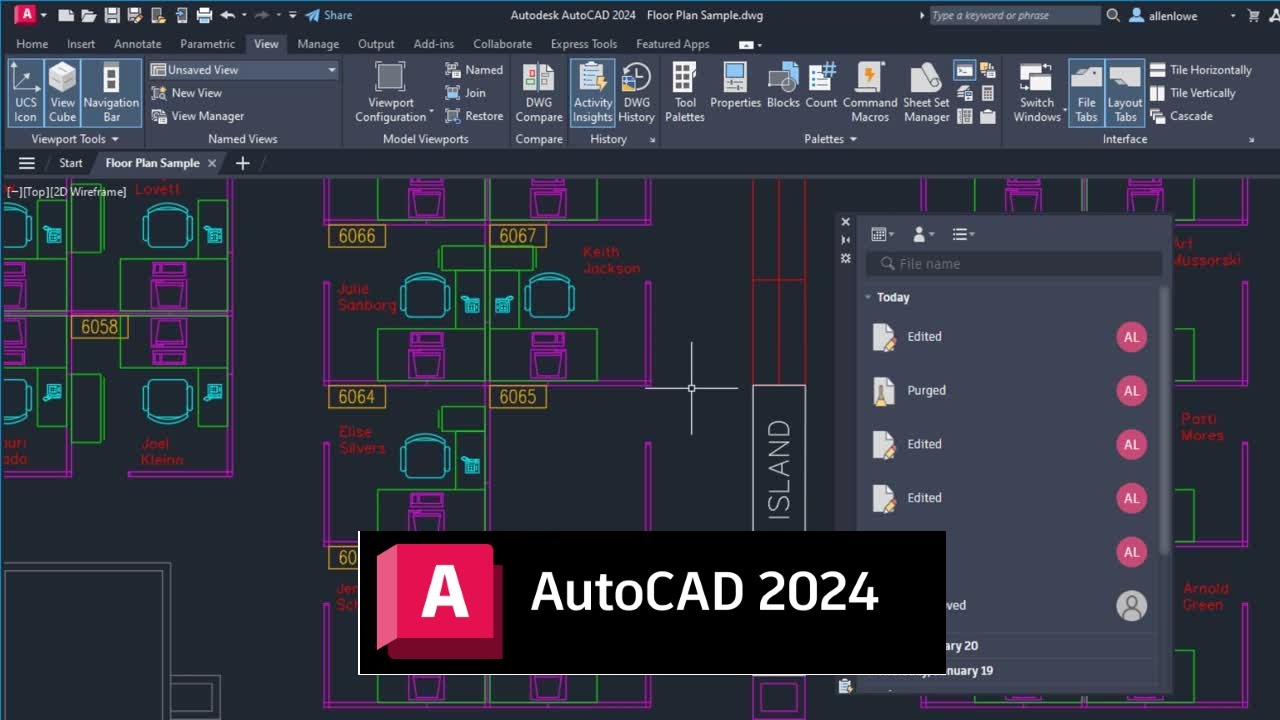Undo the last action with the arrow icon
The width and height of the screenshot is (1280, 720).
click(227, 15)
